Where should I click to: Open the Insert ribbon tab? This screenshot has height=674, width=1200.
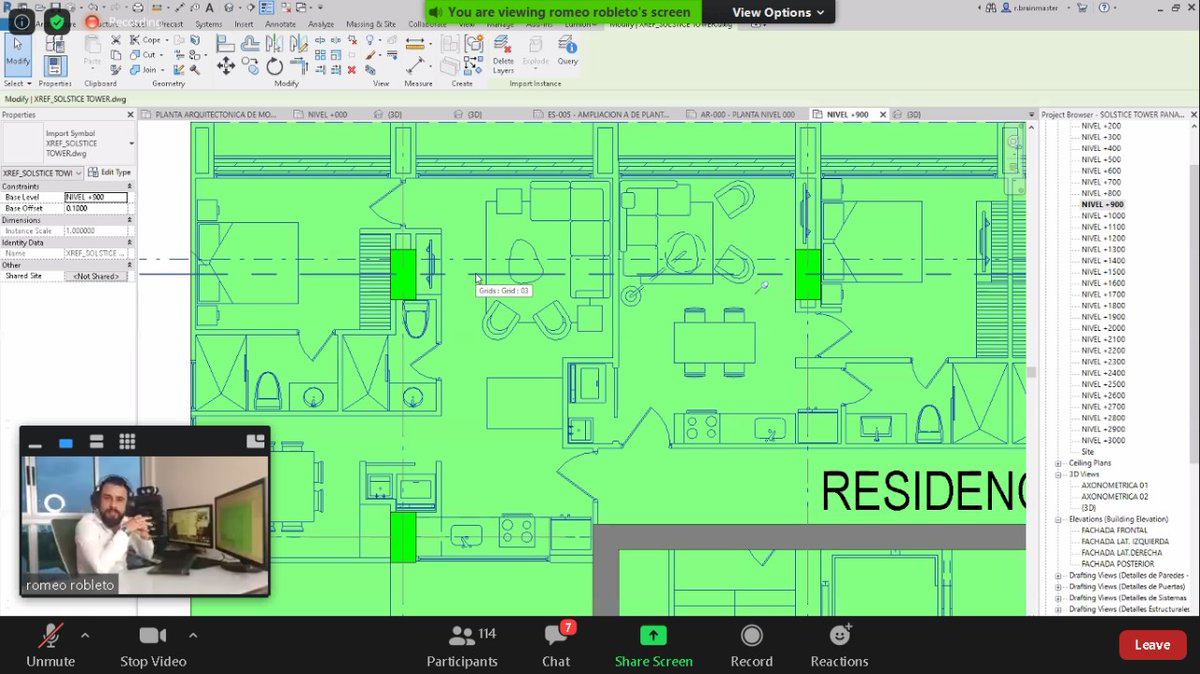(244, 24)
